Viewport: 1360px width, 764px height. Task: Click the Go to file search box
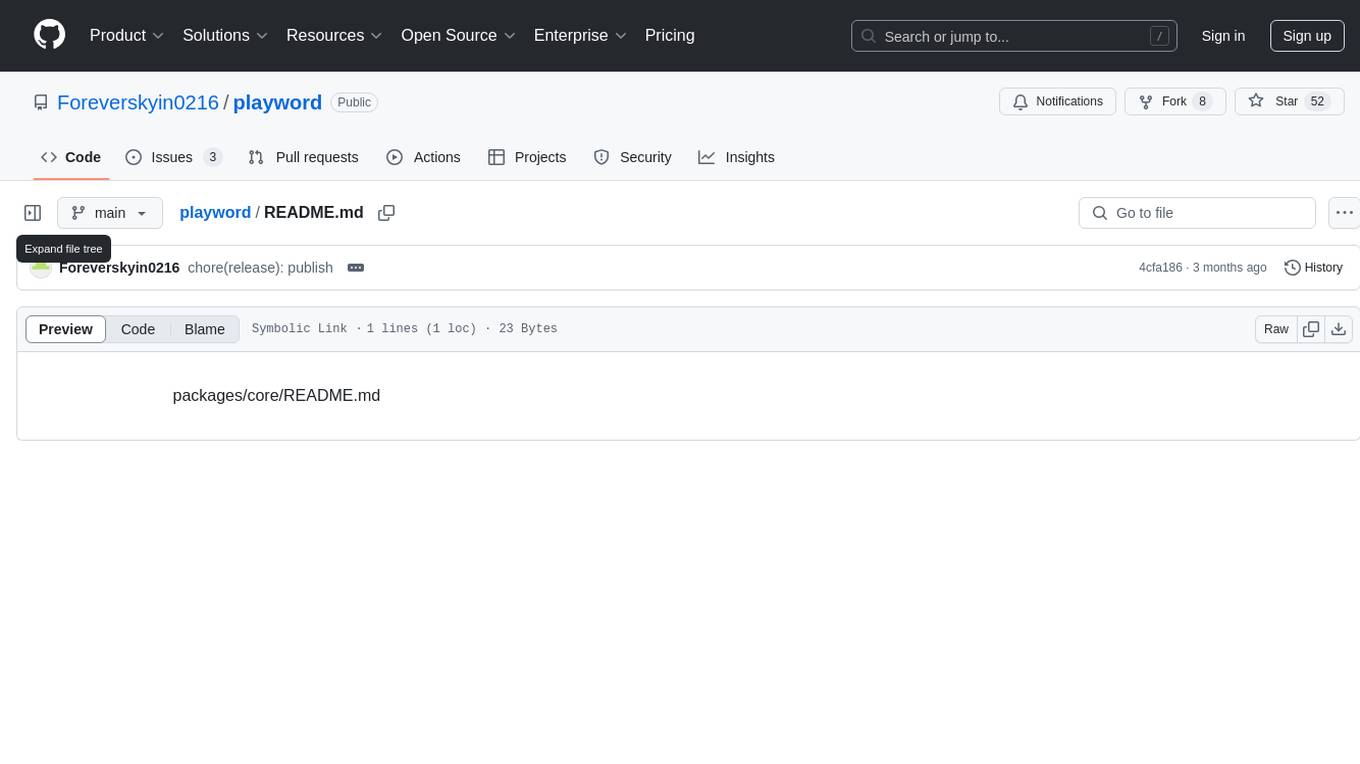point(1197,213)
